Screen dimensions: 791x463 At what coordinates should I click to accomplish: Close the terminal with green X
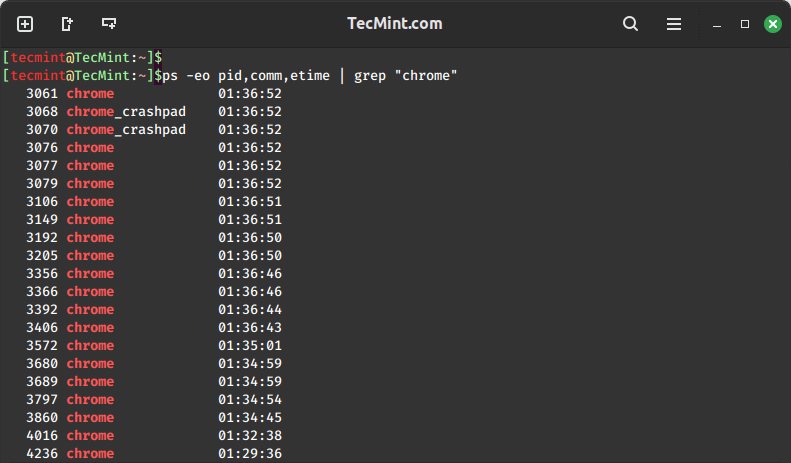pos(772,24)
